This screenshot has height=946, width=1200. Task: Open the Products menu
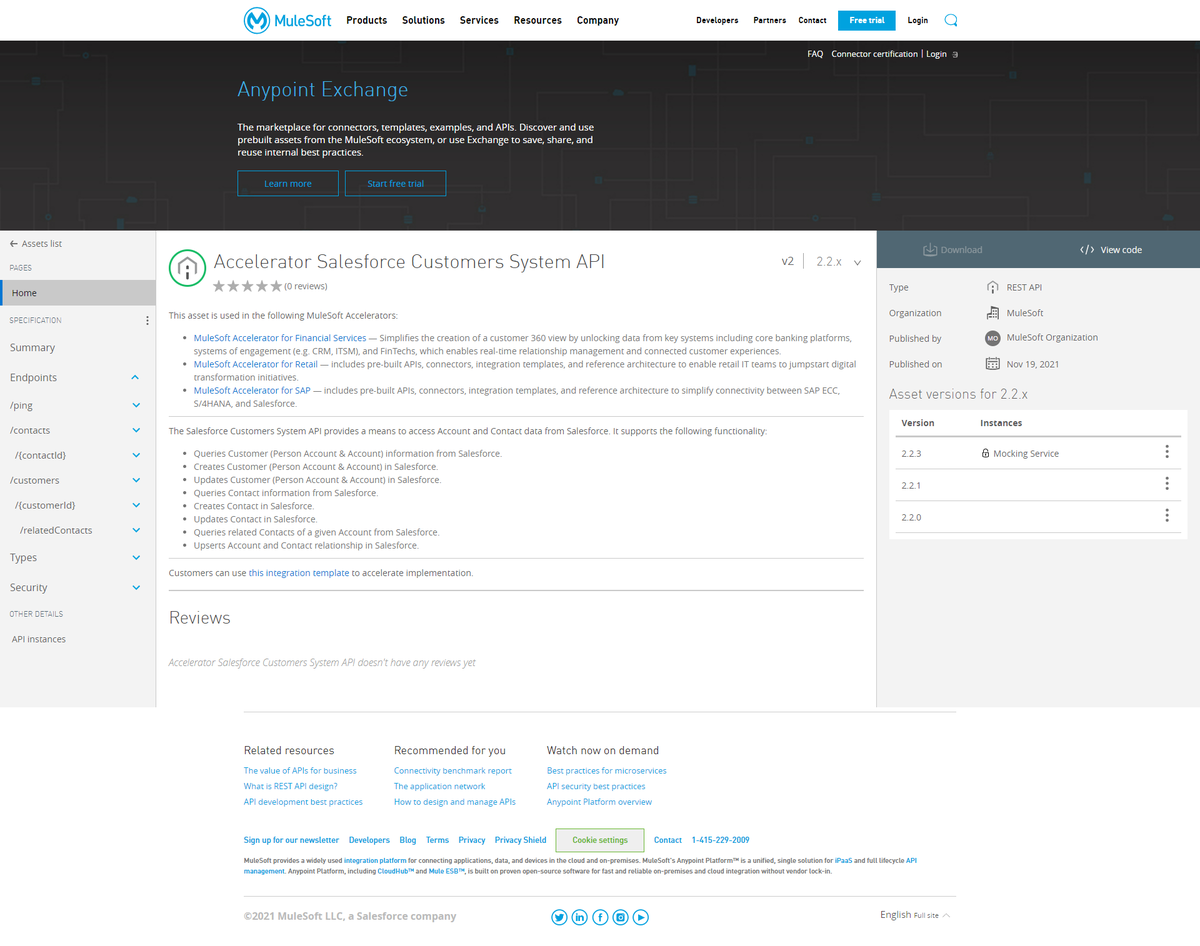366,20
